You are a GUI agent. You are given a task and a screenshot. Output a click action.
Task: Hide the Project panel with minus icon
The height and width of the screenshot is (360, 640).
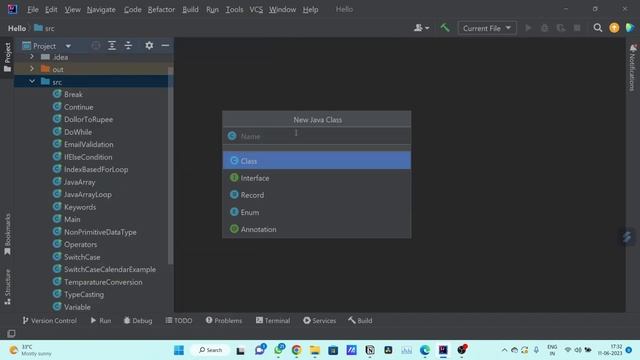(165, 46)
